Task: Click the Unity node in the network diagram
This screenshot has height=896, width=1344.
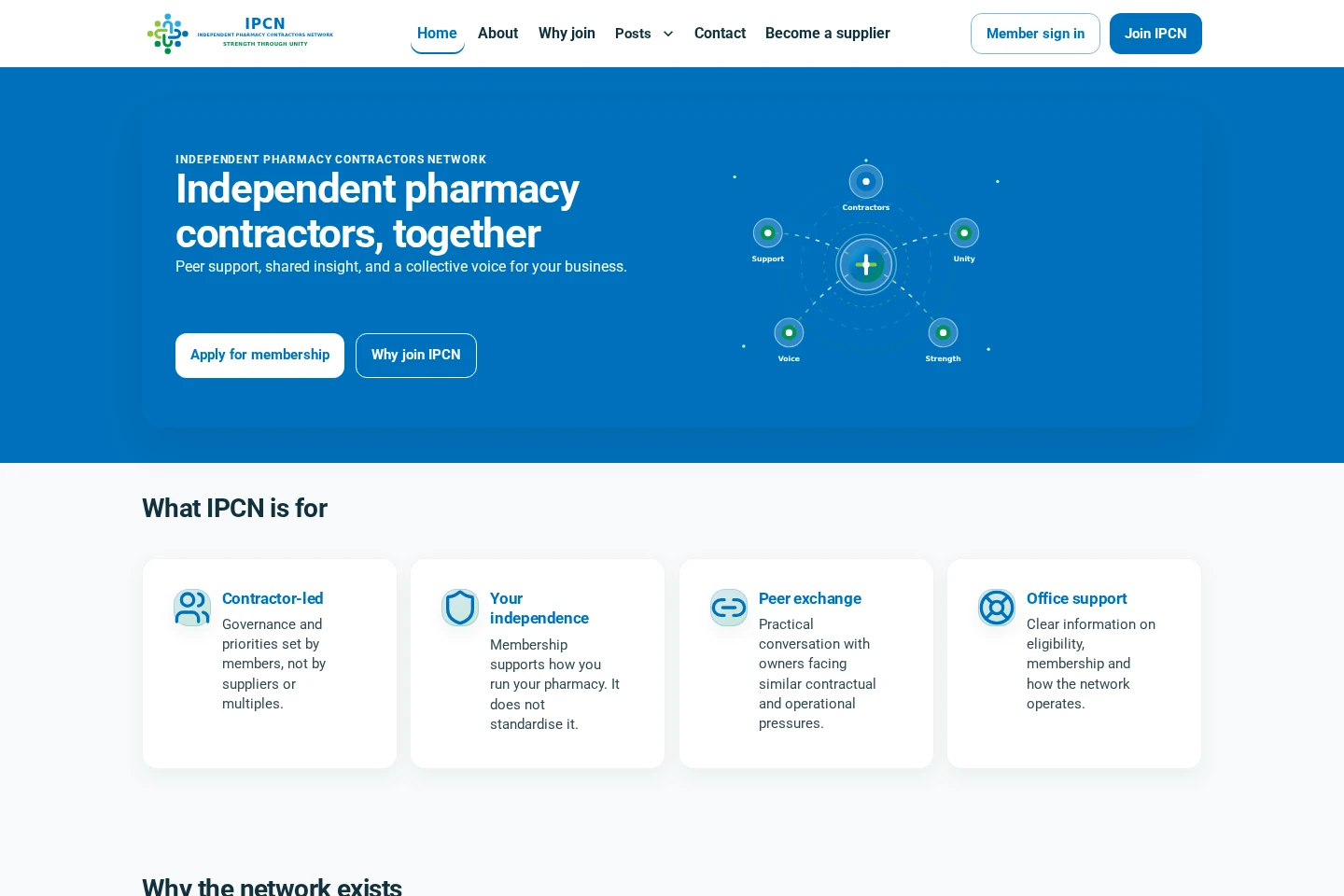Action: tap(964, 233)
